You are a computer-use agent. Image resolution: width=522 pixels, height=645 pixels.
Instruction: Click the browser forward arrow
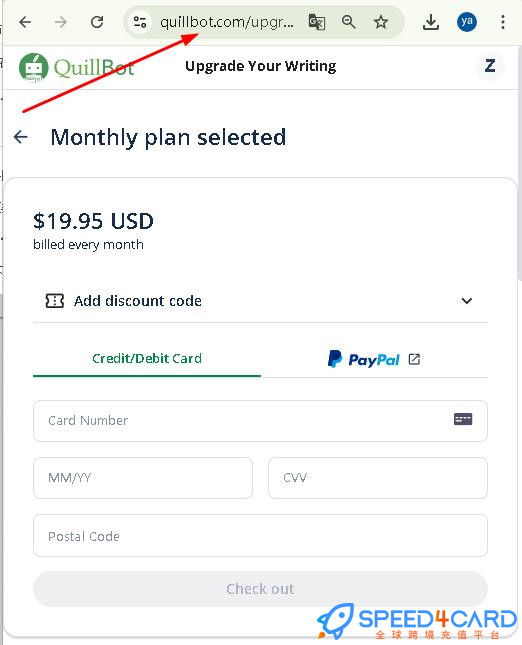(x=60, y=22)
